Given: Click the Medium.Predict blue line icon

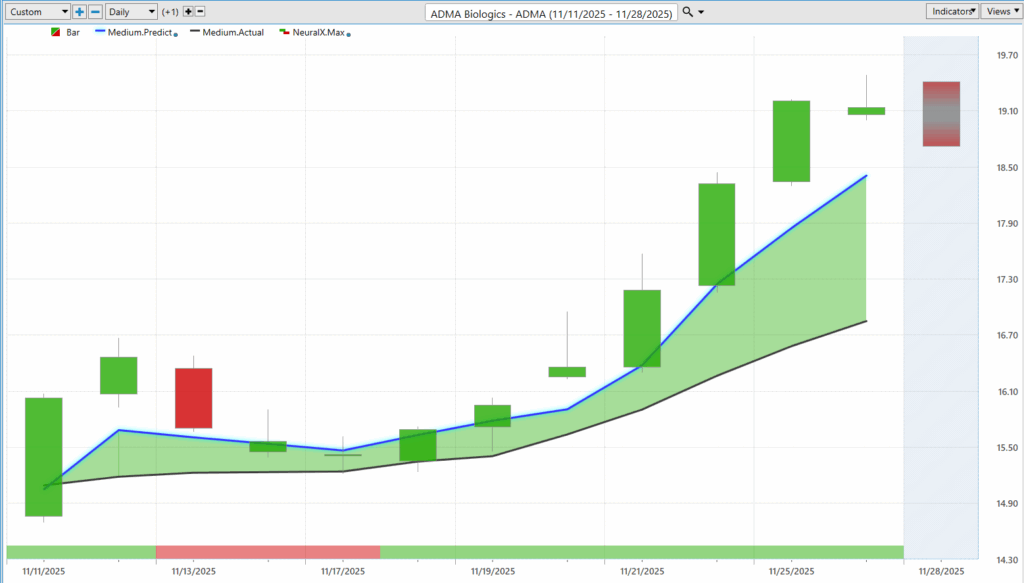Looking at the screenshot, I should (100, 33).
